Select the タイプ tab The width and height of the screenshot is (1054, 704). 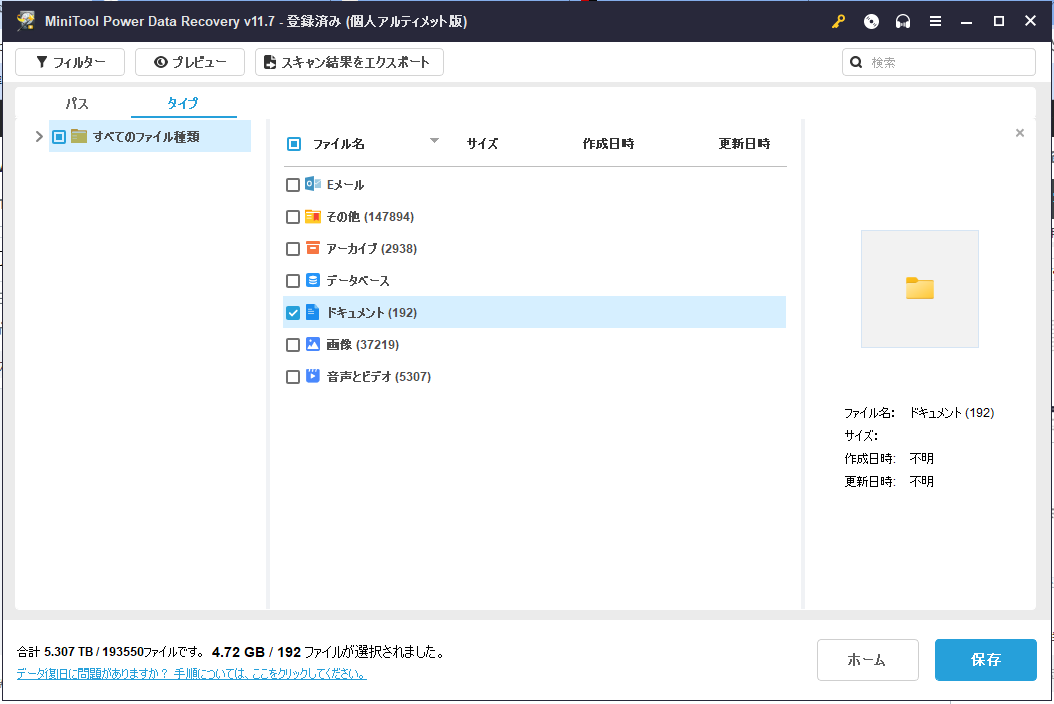point(183,104)
